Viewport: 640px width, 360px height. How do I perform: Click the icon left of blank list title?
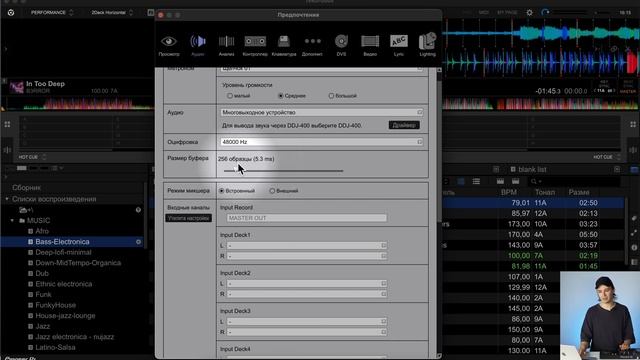click(x=513, y=169)
